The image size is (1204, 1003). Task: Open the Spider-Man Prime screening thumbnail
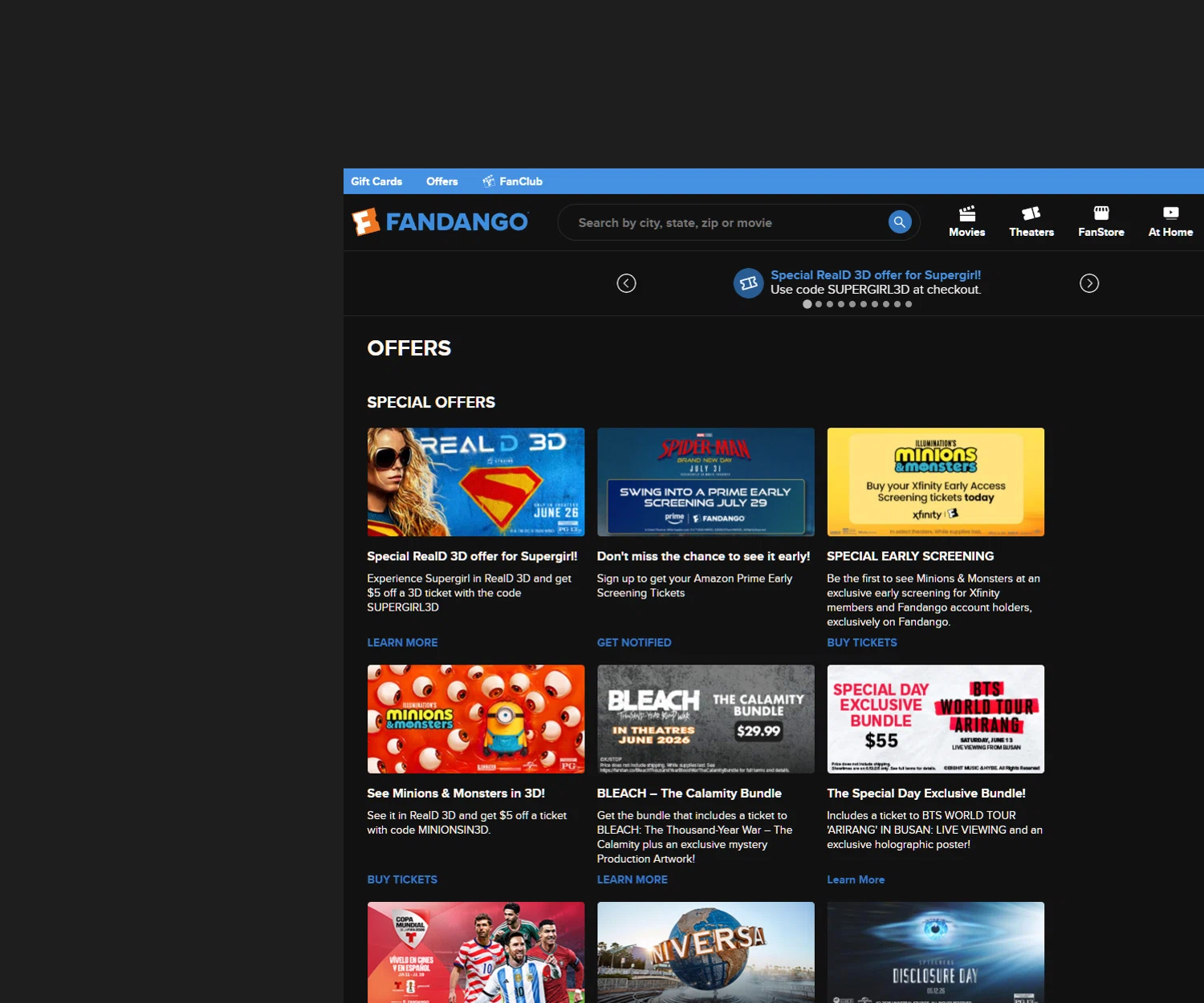coord(706,481)
